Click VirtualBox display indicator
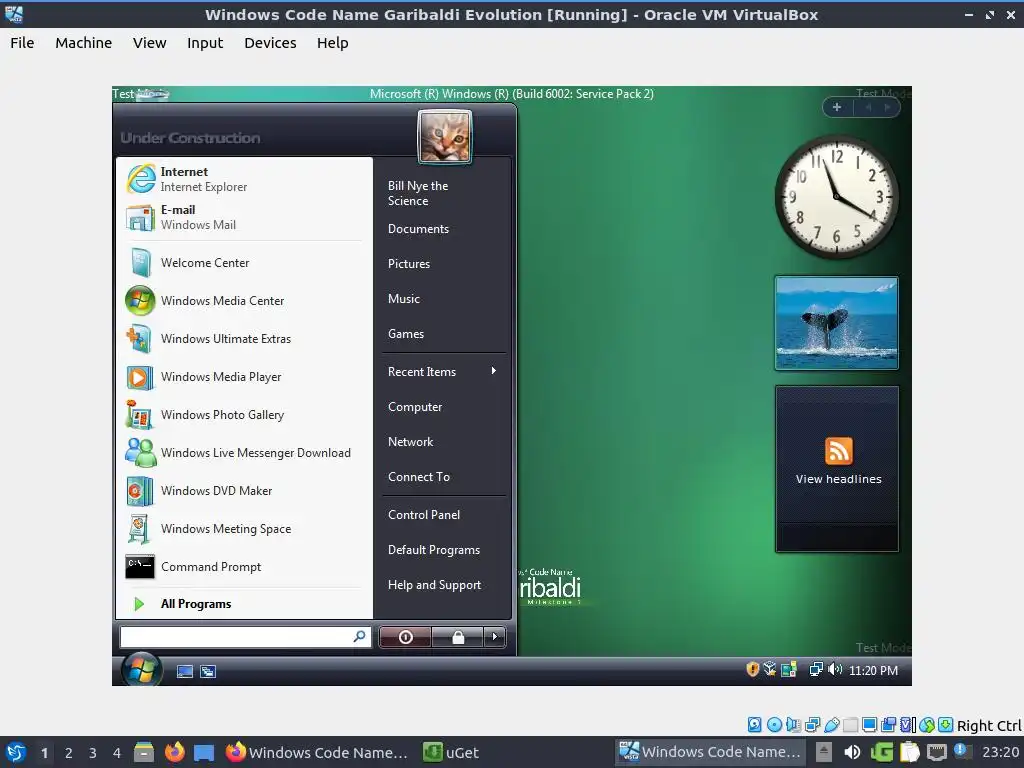The width and height of the screenshot is (1024, 768). 869,724
